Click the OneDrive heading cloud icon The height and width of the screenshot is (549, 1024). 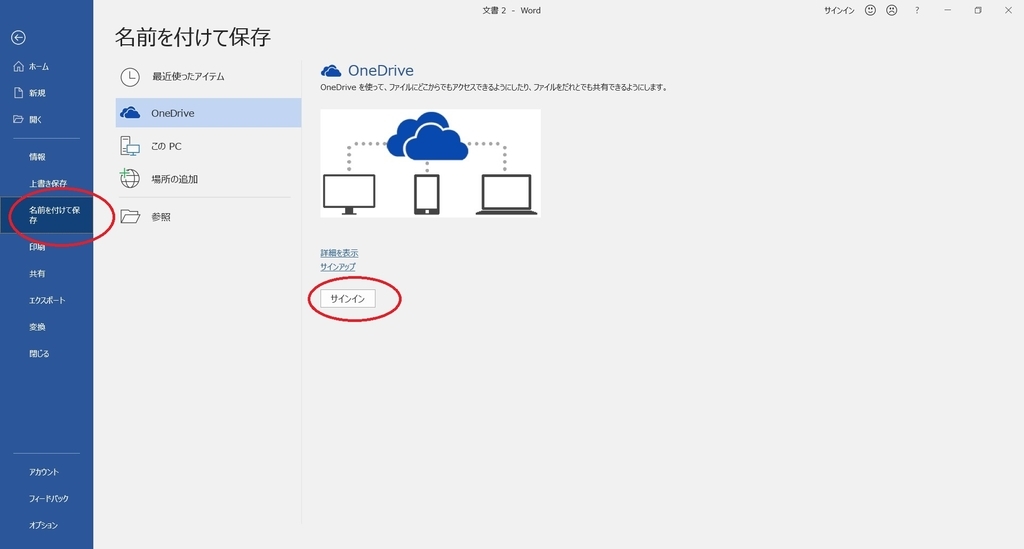[331, 71]
